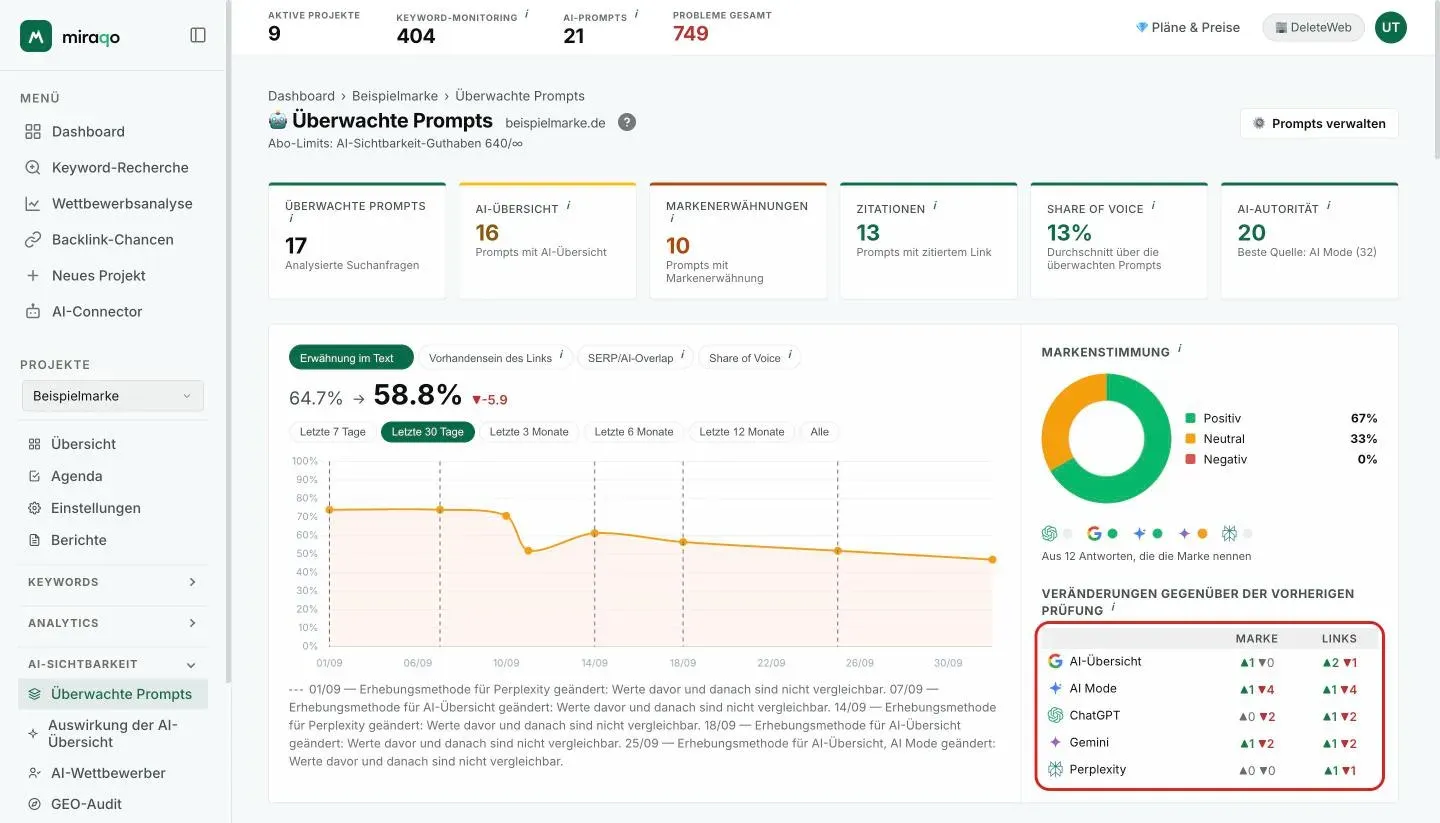Select the Letzte 7 Tage range
Viewport: 1440px width, 823px height.
333,432
